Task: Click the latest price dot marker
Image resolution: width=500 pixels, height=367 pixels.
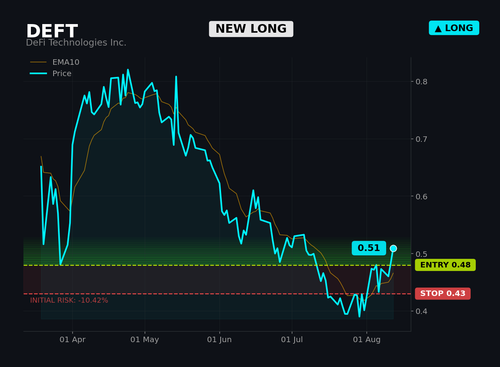Action: [x=393, y=248]
